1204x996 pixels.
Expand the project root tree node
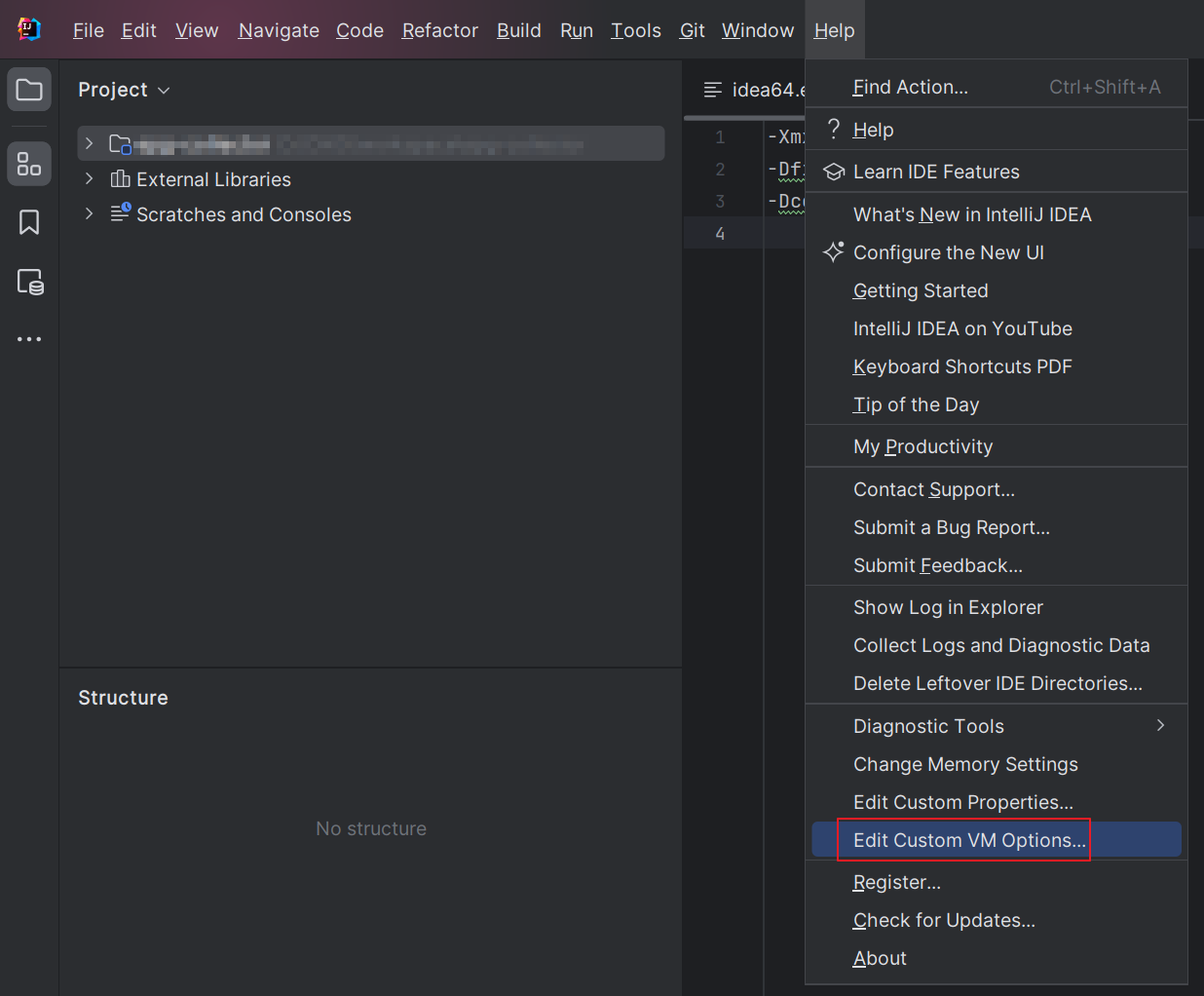89,143
